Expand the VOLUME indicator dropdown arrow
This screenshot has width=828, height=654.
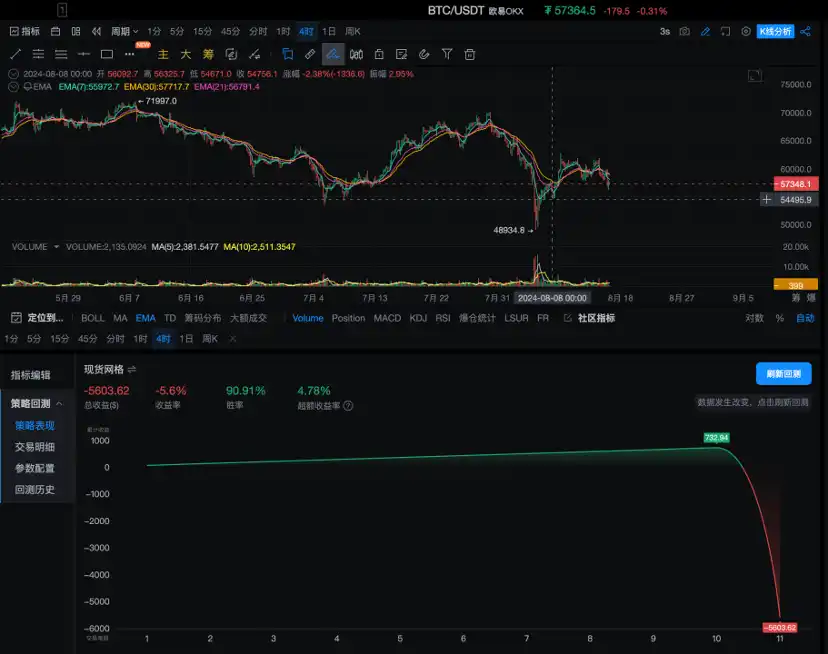tap(56, 247)
